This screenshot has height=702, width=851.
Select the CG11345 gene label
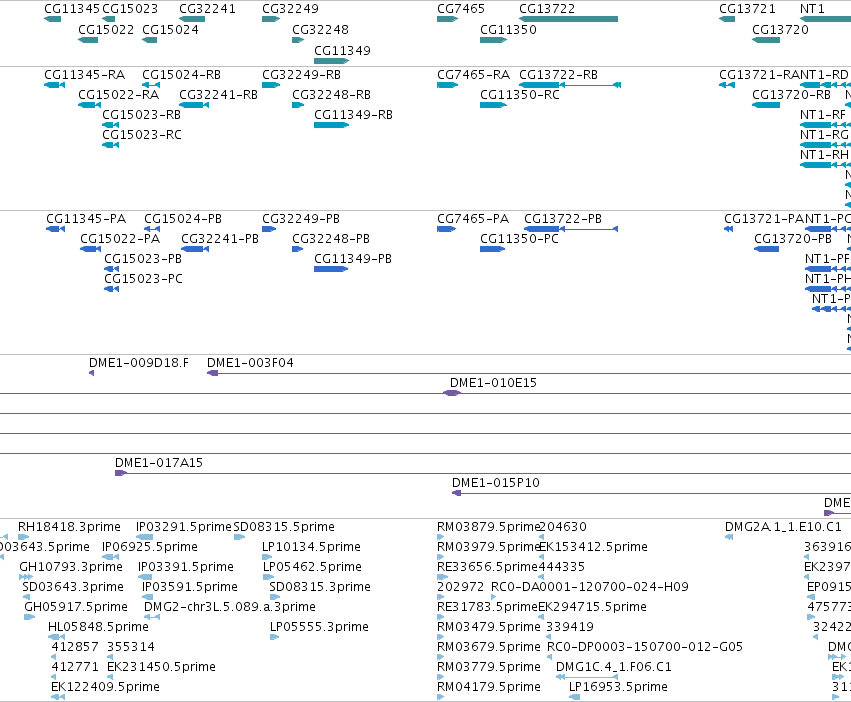[72, 9]
